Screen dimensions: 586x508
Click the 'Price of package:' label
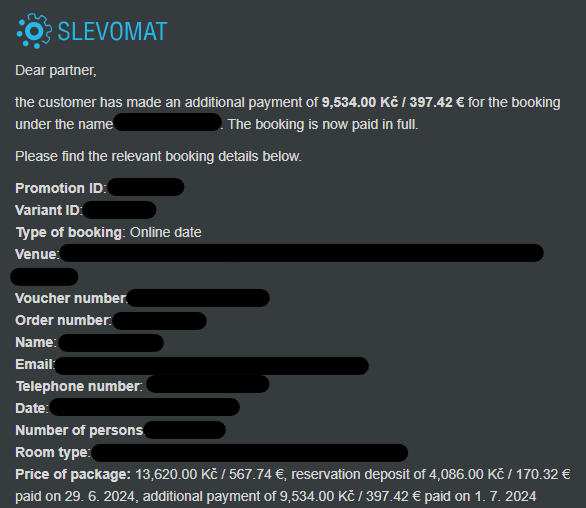[x=73, y=474]
